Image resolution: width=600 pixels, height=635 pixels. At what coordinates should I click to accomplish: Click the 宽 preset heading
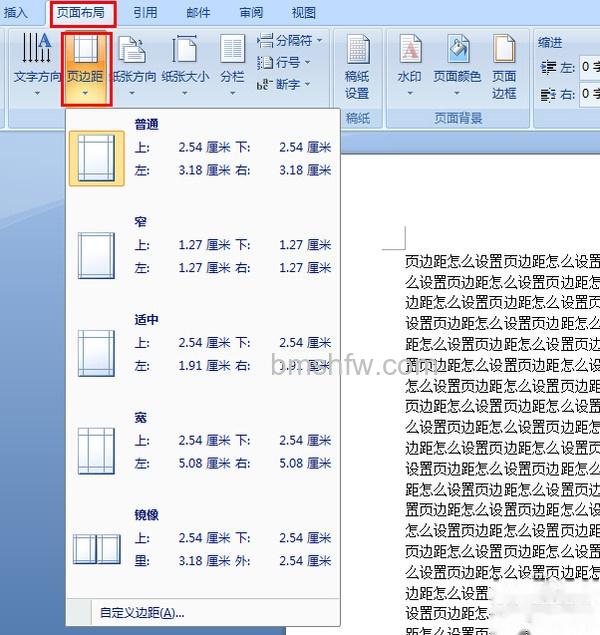click(140, 417)
